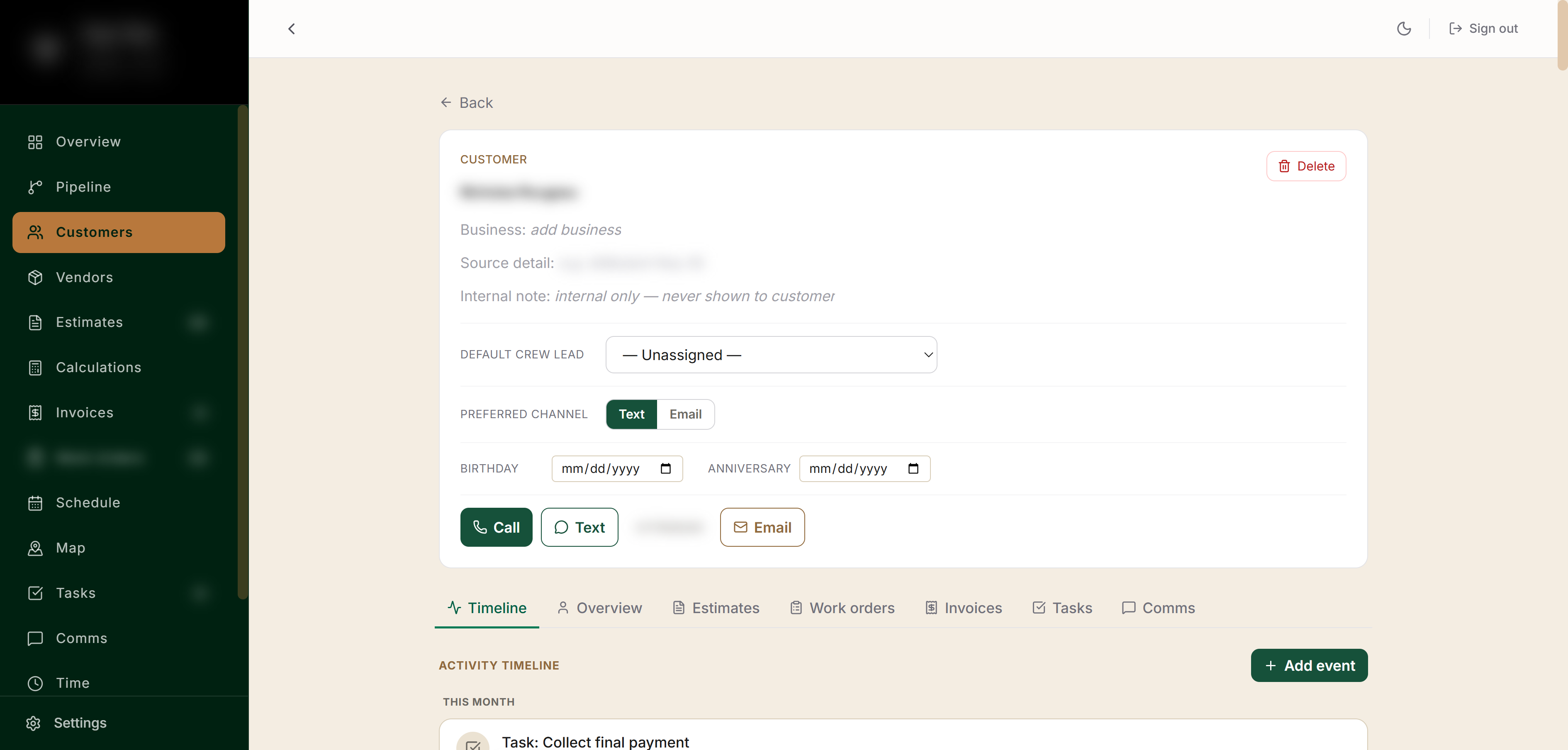Open the sidebar Tasks checkbox icon
The width and height of the screenshot is (1568, 750).
35,593
